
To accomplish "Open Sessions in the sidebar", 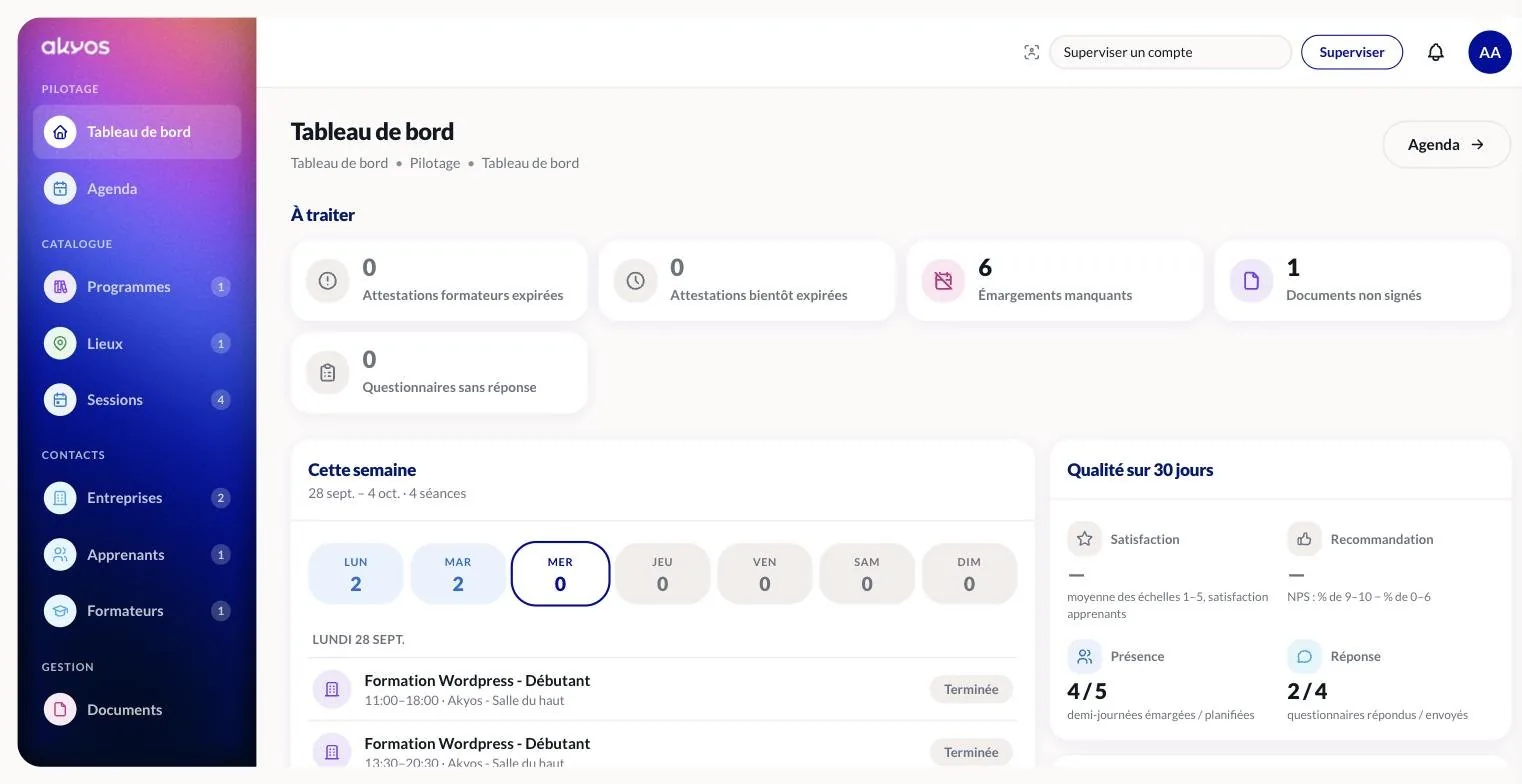I will pos(137,400).
